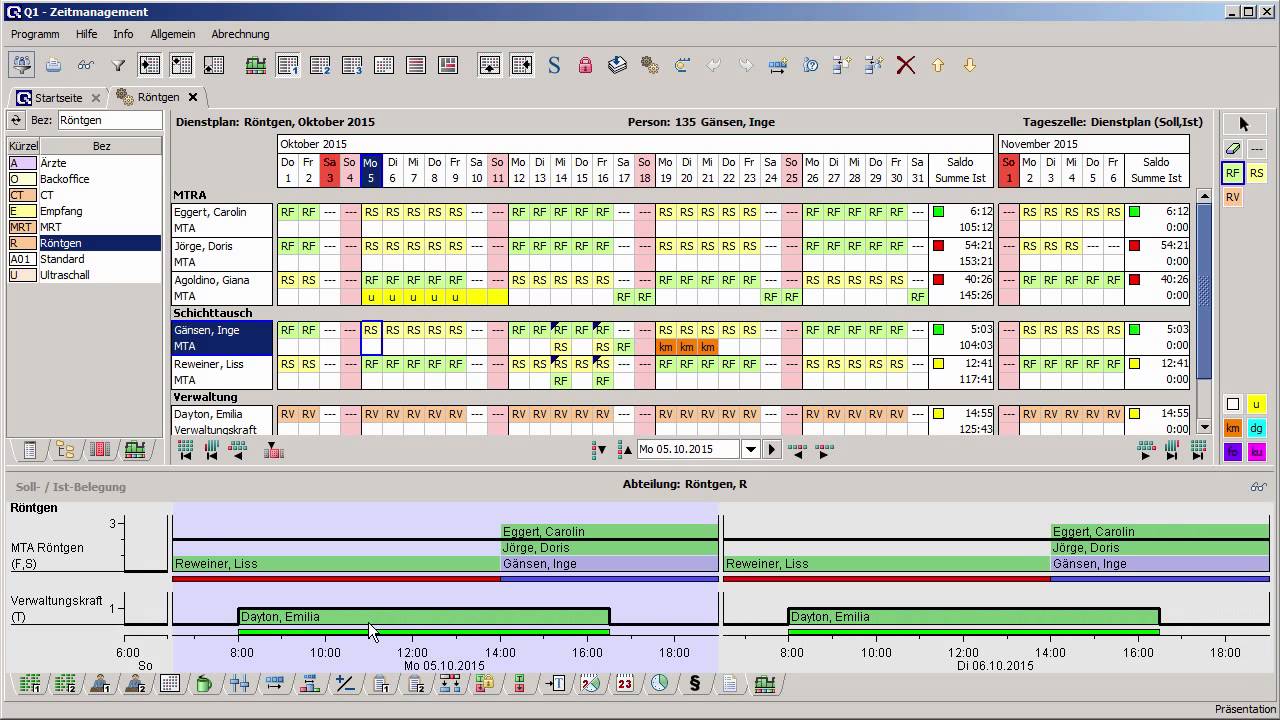Toggle the table view 3 toolbar button

click(x=352, y=65)
